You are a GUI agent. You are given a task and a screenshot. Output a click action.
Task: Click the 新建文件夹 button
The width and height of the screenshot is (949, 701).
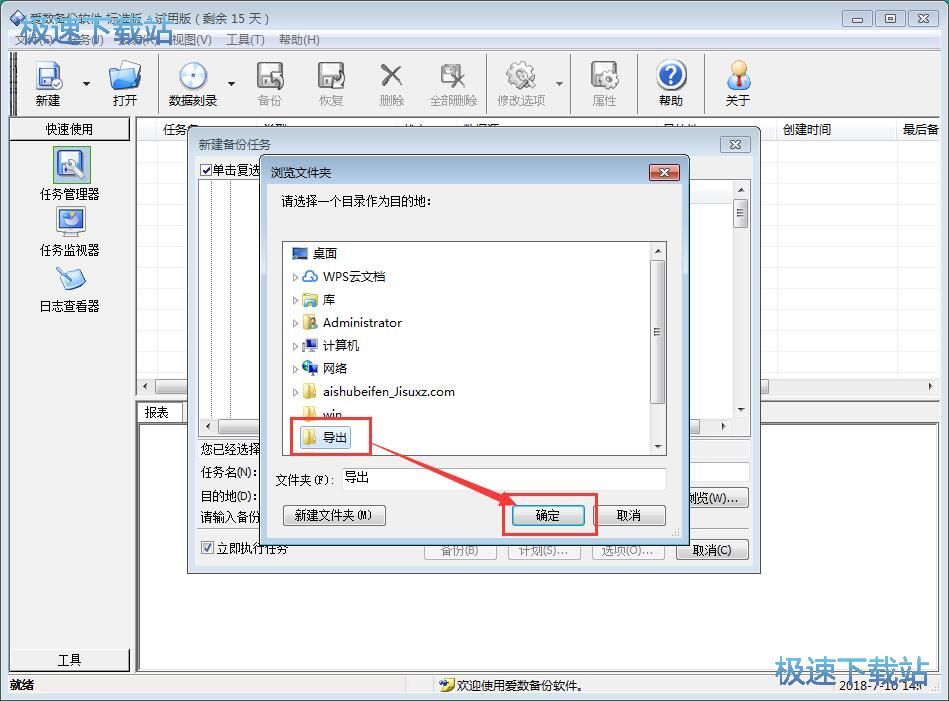(334, 515)
